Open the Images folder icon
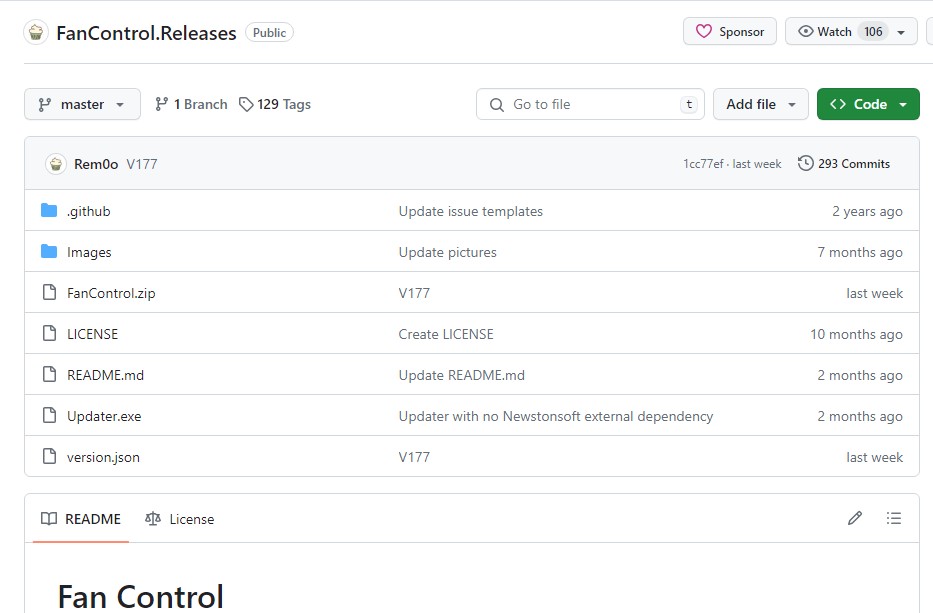 (x=49, y=251)
